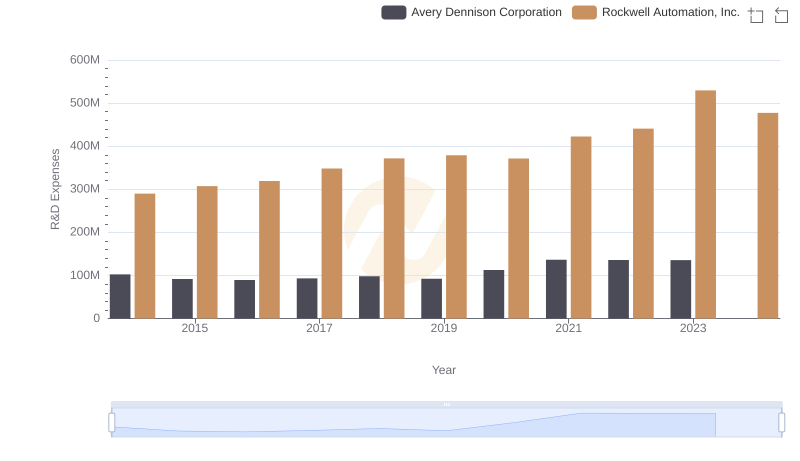The width and height of the screenshot is (800, 461).
Task: Toggle Avery Dennison Corporation legend series
Action: pos(471,12)
